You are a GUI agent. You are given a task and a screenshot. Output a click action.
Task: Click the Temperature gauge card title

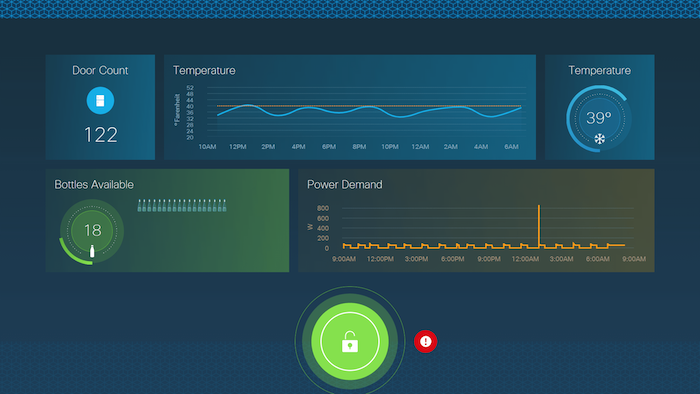[599, 71]
